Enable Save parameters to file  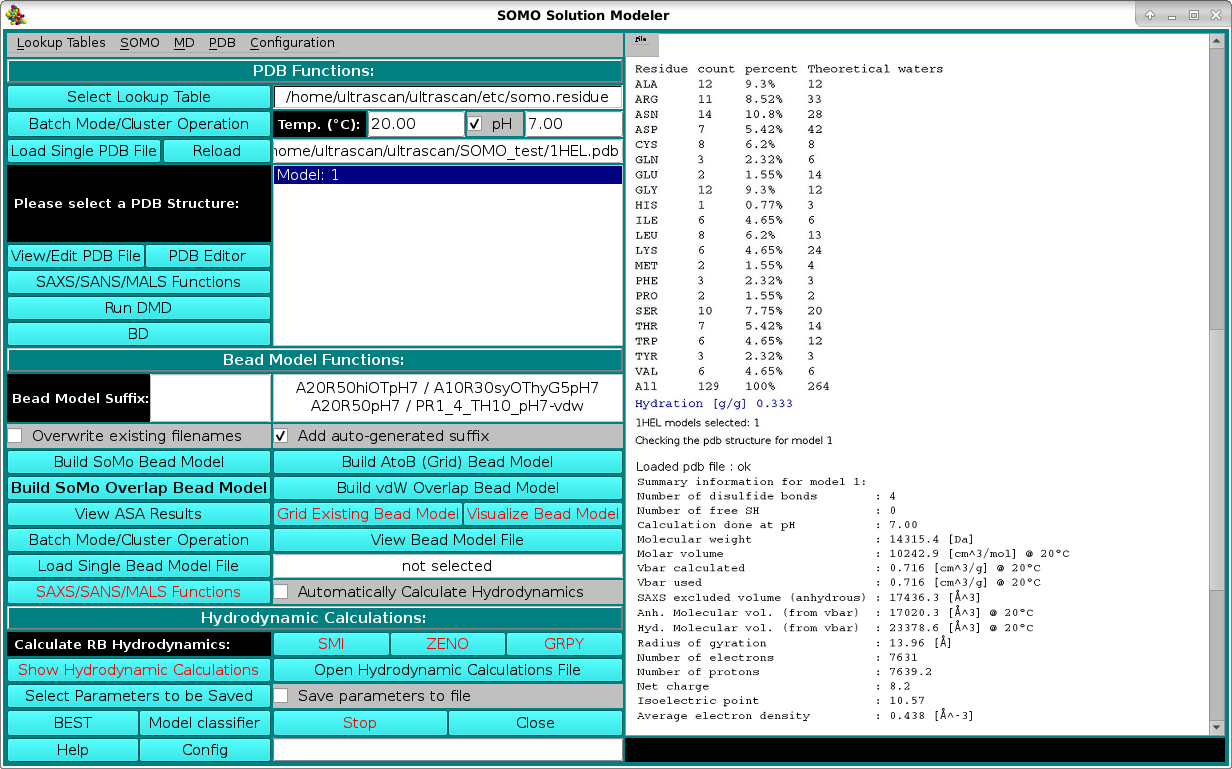282,696
